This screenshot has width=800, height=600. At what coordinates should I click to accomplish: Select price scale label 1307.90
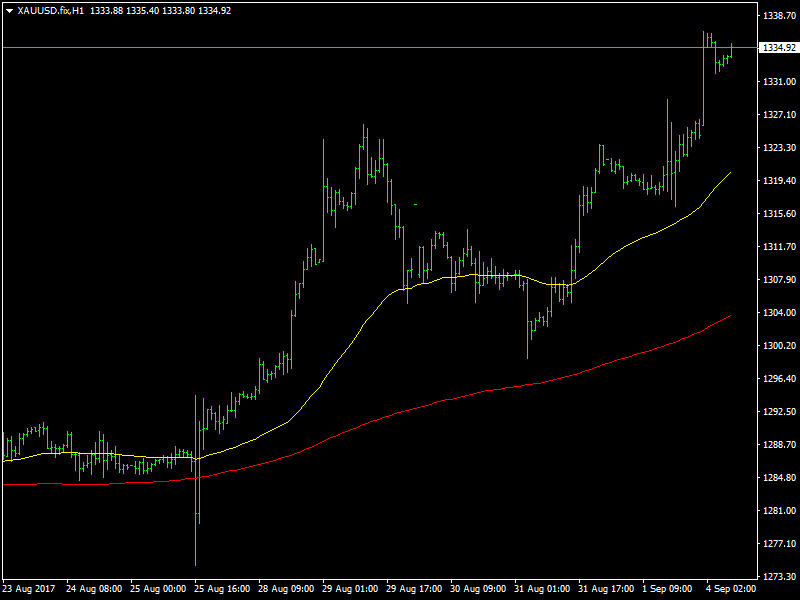tap(779, 280)
